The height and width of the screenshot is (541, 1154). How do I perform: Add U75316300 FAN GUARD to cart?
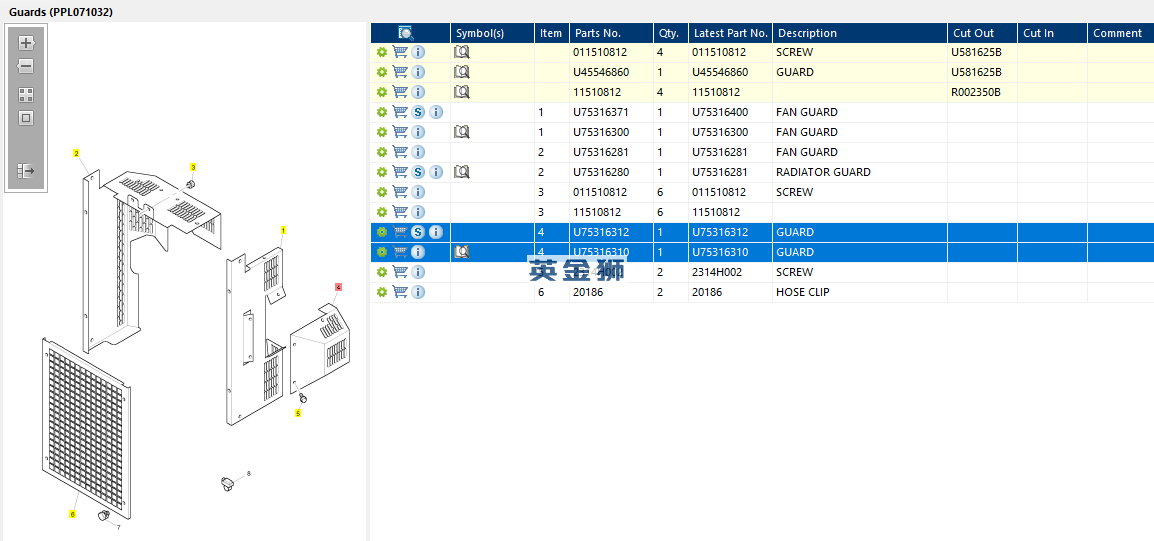tap(400, 132)
